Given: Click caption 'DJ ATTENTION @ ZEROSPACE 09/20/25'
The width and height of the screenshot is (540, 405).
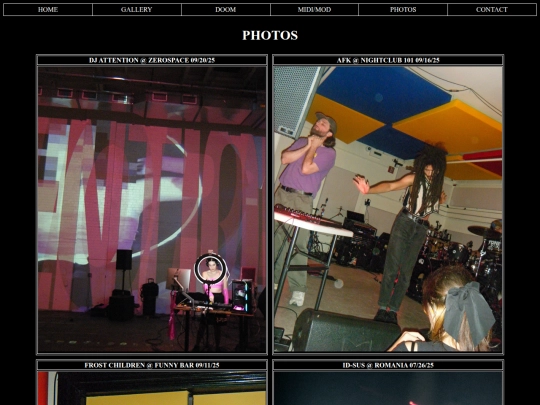Looking at the screenshot, I should [x=152, y=60].
